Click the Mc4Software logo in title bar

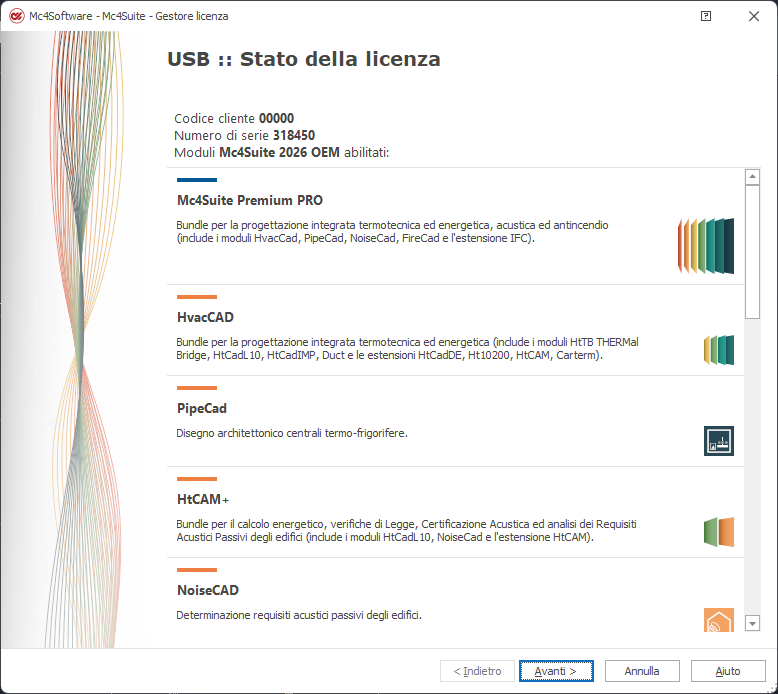click(x=15, y=16)
